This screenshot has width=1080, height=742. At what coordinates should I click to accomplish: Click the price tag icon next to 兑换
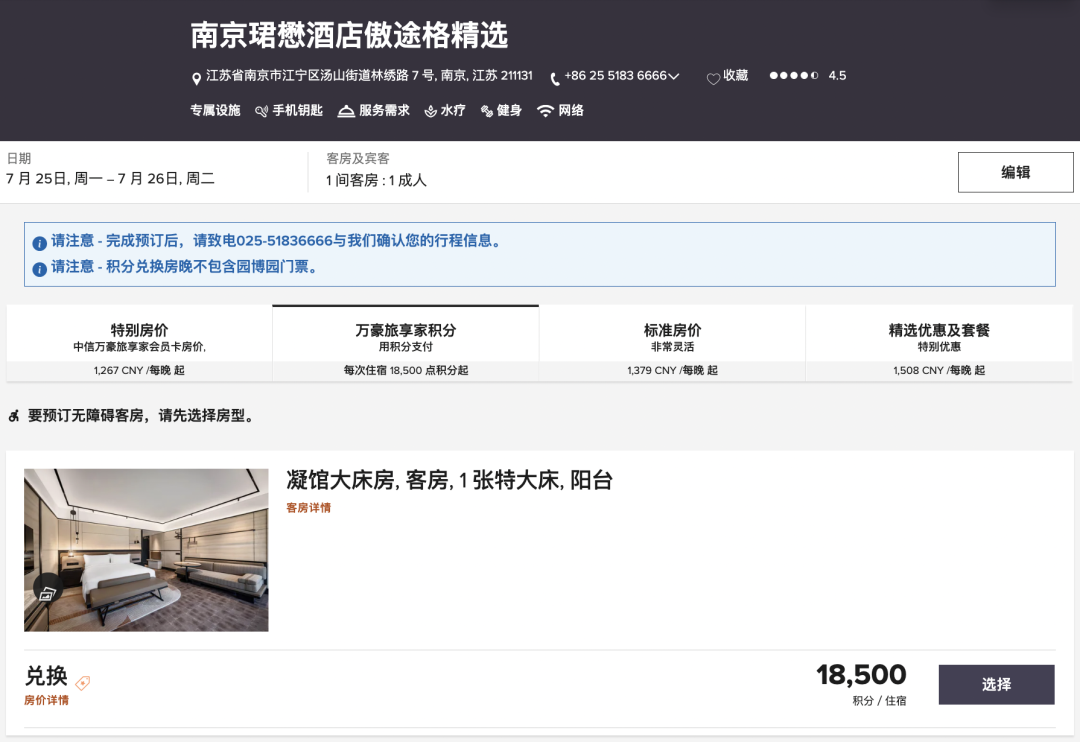(x=83, y=683)
